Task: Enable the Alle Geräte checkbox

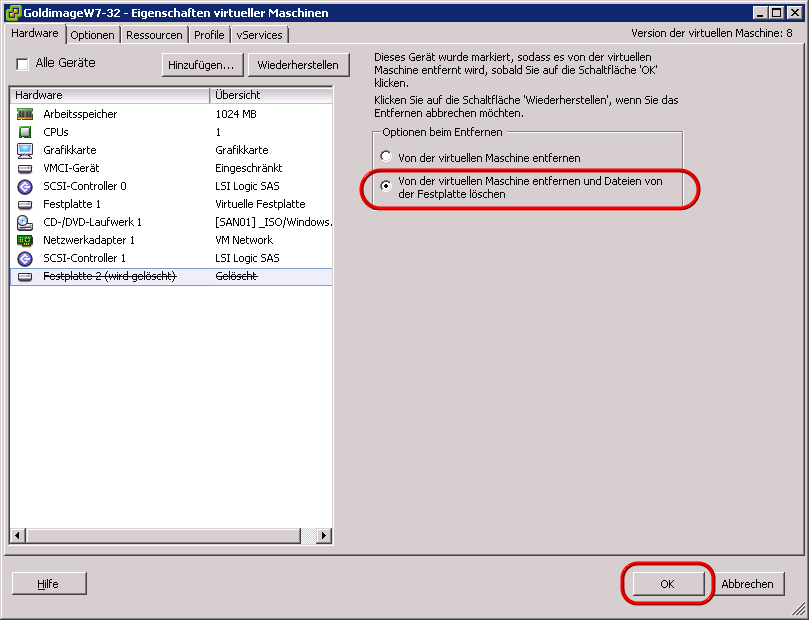Action: click(23, 64)
